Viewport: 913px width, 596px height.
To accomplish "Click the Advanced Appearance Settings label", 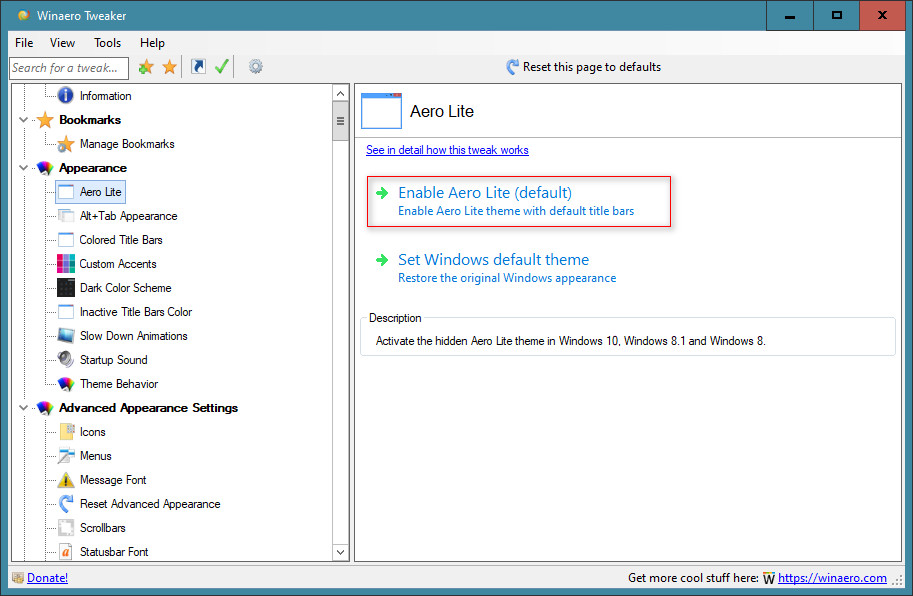I will [x=148, y=408].
